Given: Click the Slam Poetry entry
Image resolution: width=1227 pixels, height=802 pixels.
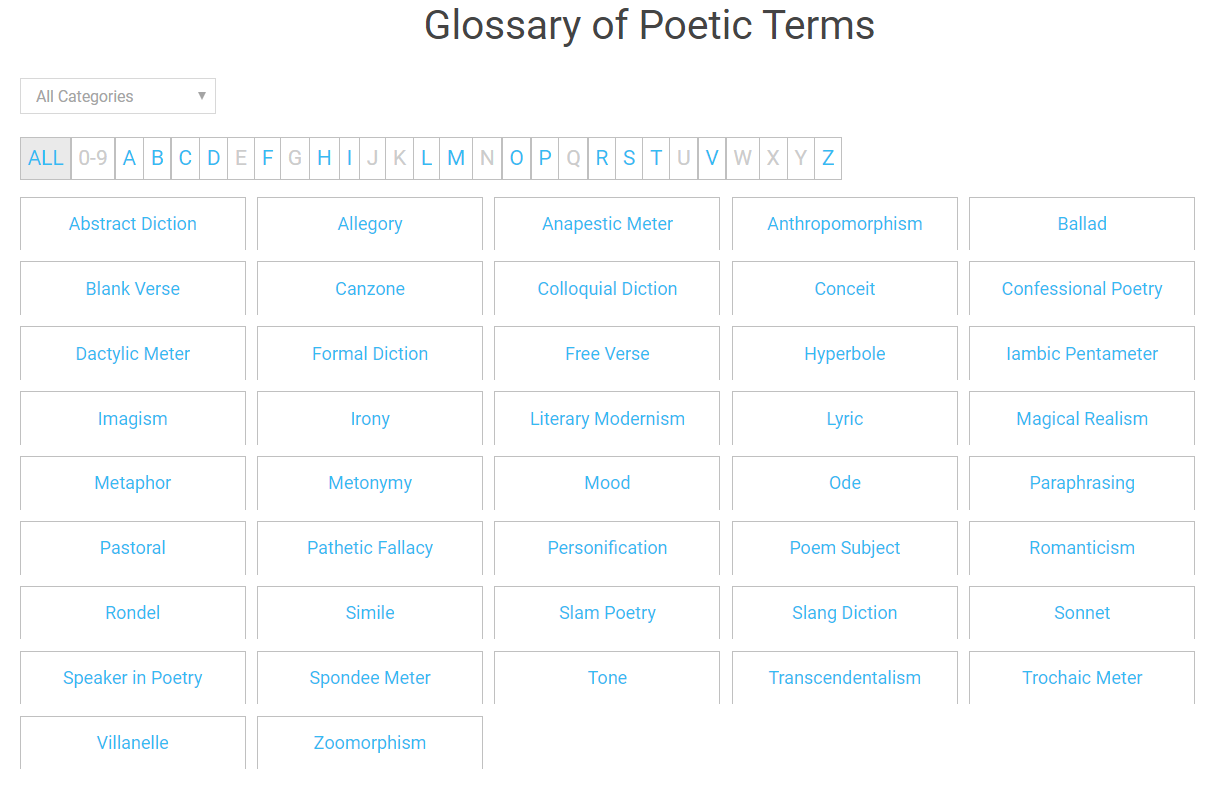Looking at the screenshot, I should [607, 613].
